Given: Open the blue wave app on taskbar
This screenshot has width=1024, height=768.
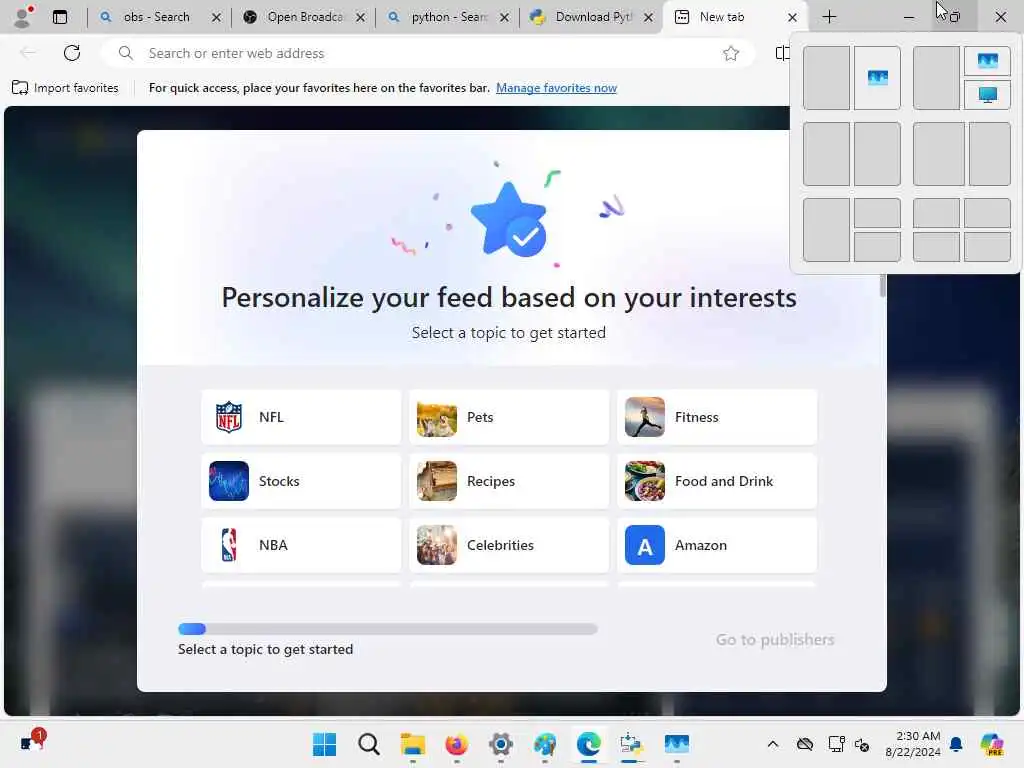Looking at the screenshot, I should tap(677, 744).
